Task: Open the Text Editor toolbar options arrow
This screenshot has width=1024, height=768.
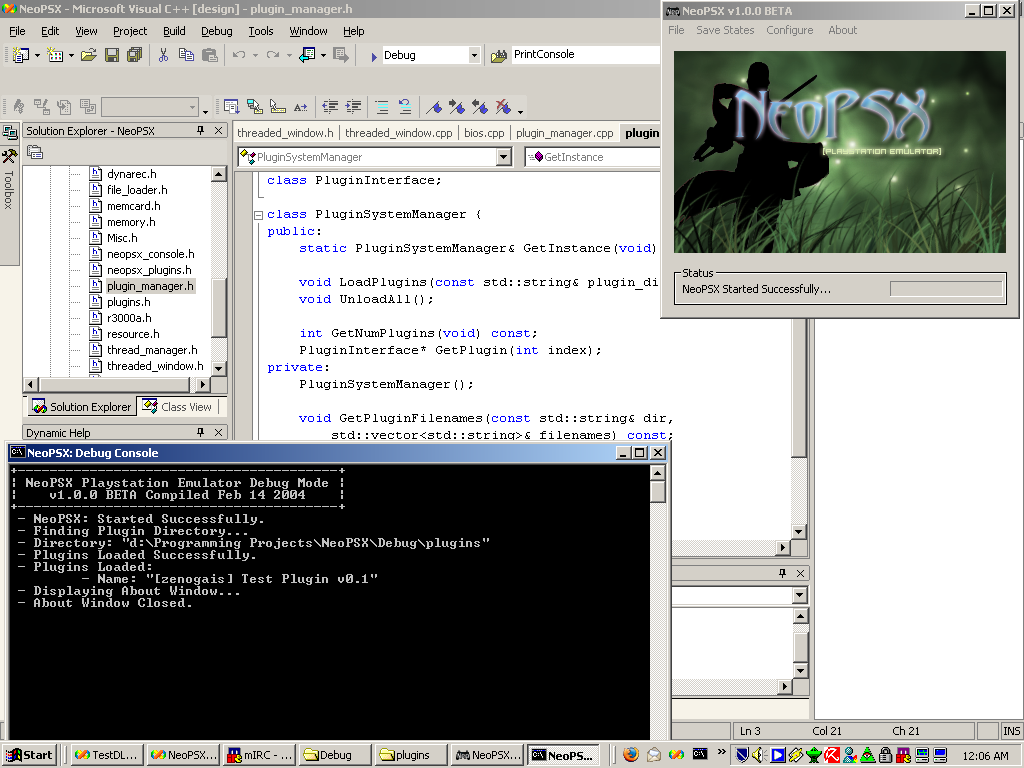Action: pos(520,111)
